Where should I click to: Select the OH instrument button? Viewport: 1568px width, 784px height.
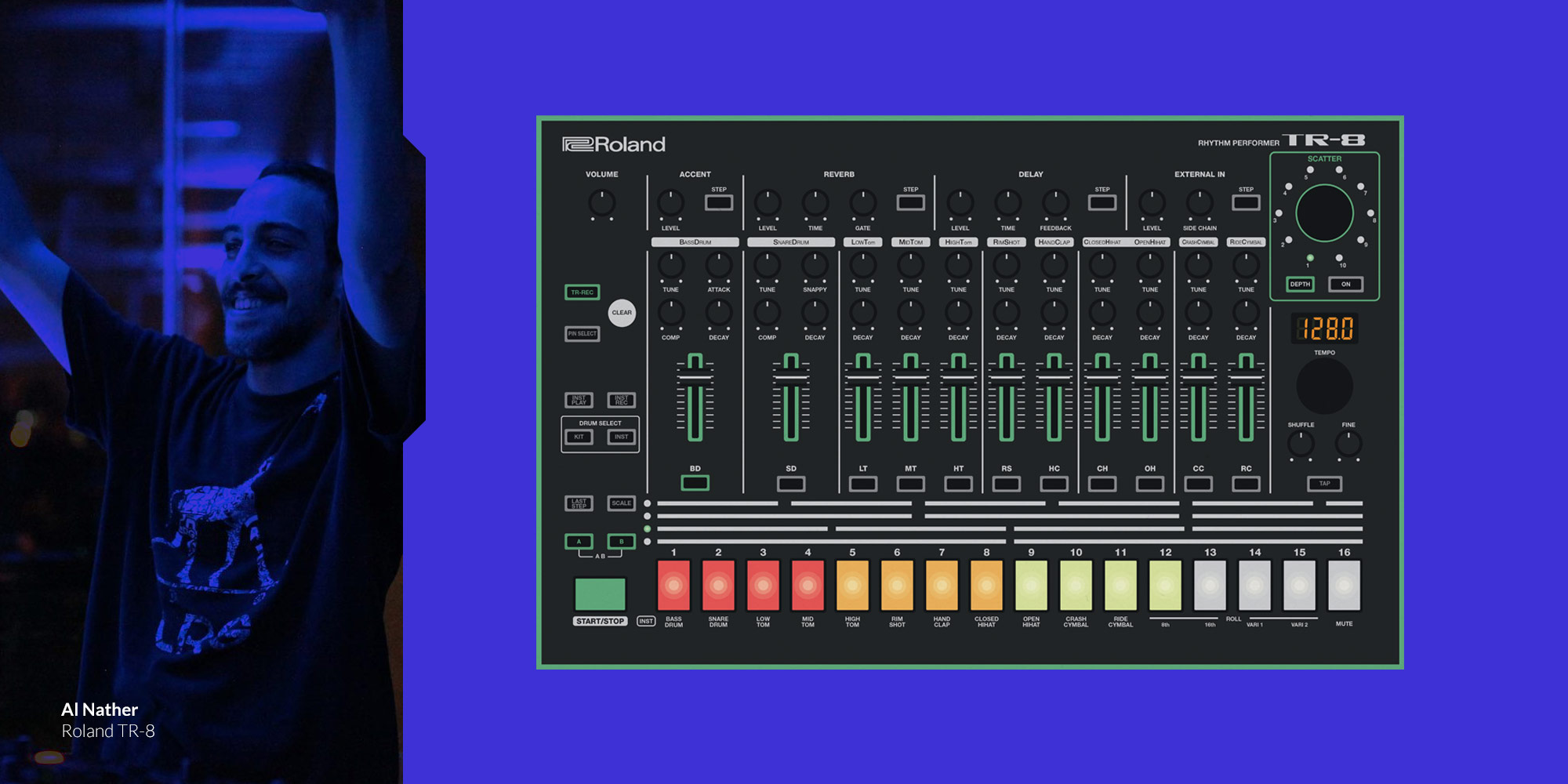click(x=1150, y=484)
